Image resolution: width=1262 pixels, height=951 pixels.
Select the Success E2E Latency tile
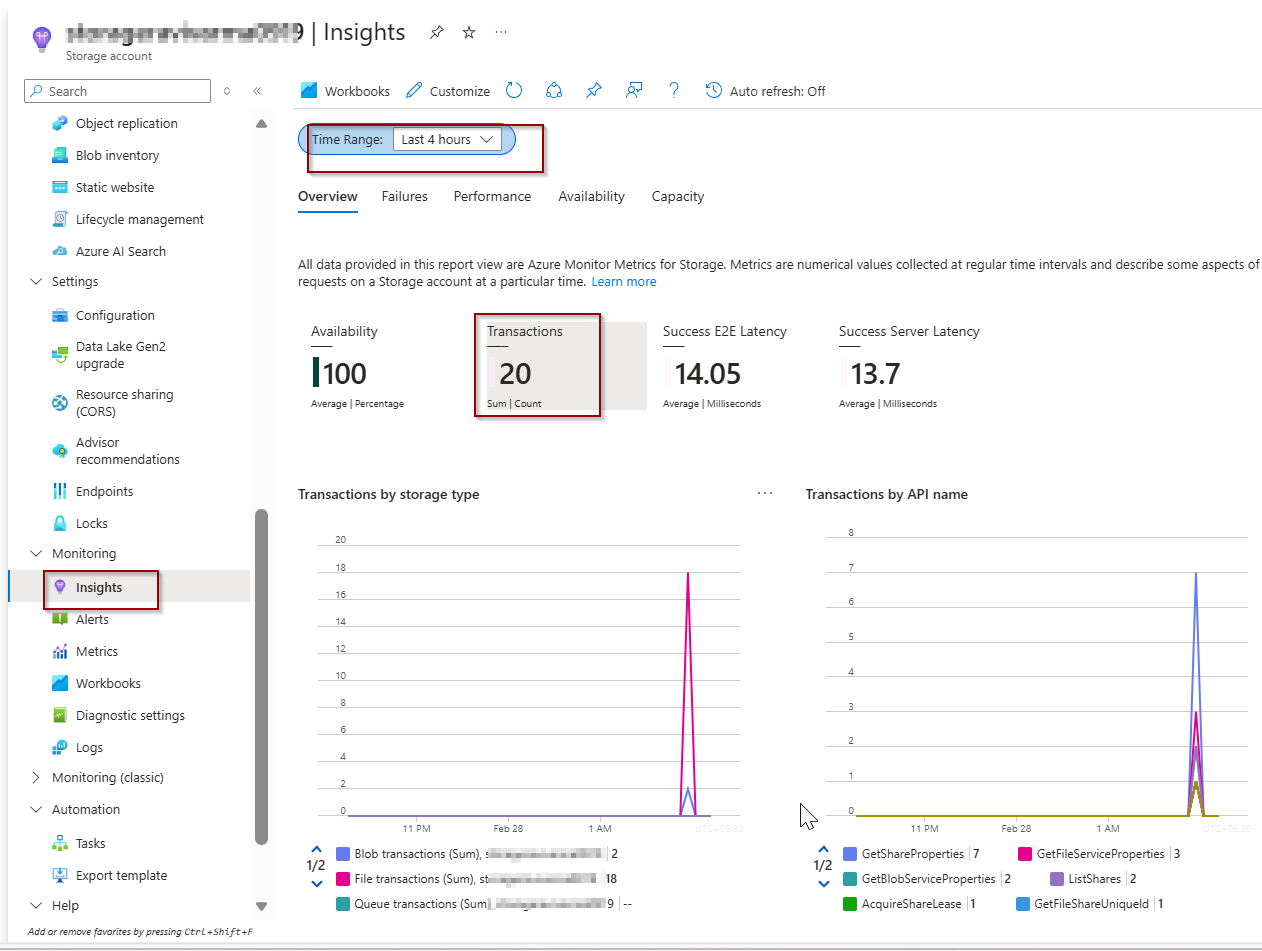click(x=737, y=367)
